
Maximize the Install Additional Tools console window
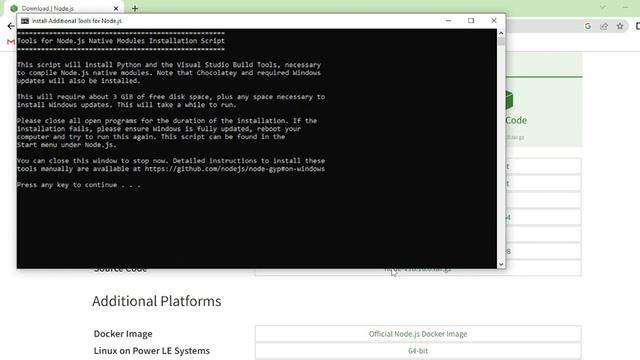[x=471, y=20]
